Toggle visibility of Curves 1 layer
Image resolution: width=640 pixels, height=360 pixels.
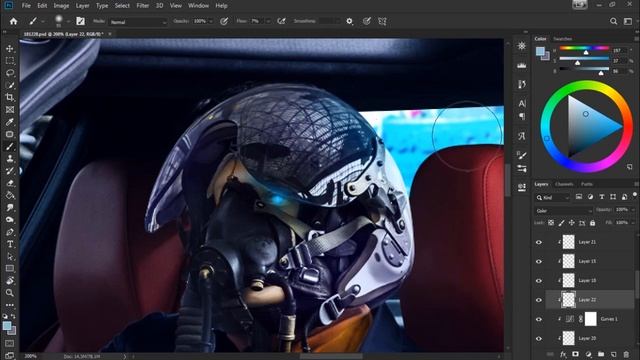click(539, 319)
